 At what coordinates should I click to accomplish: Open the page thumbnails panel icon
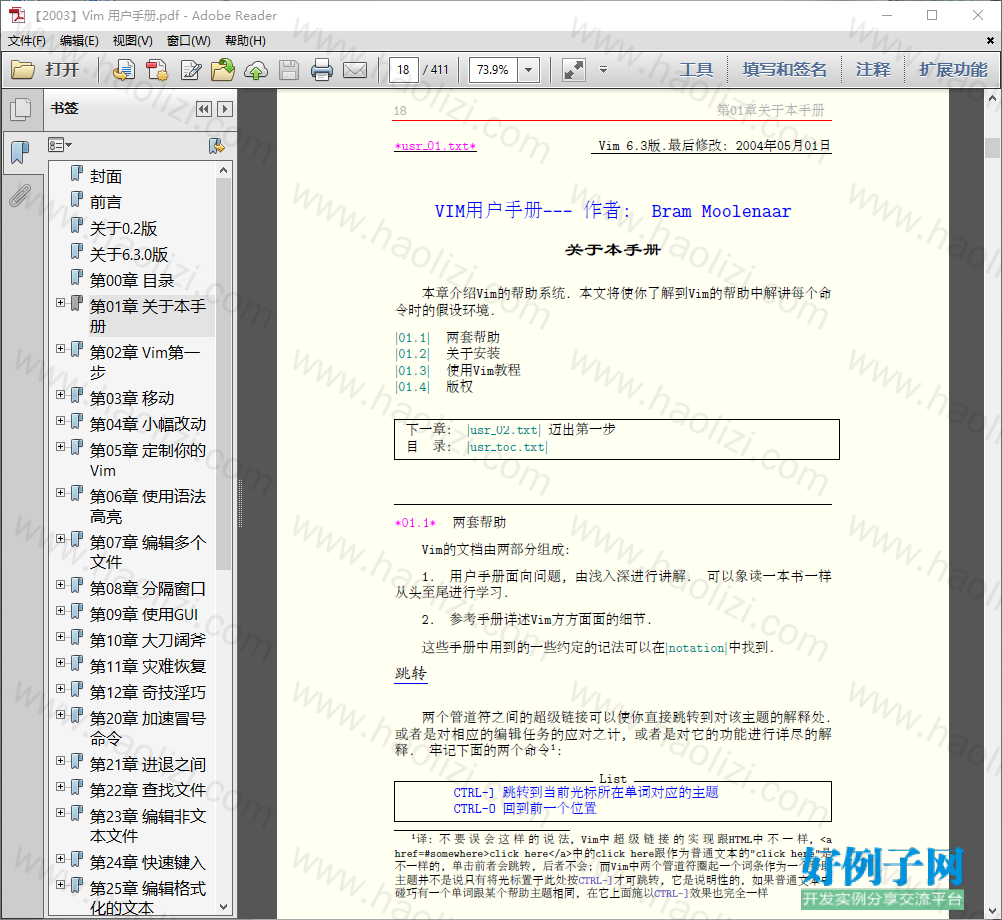coord(20,109)
